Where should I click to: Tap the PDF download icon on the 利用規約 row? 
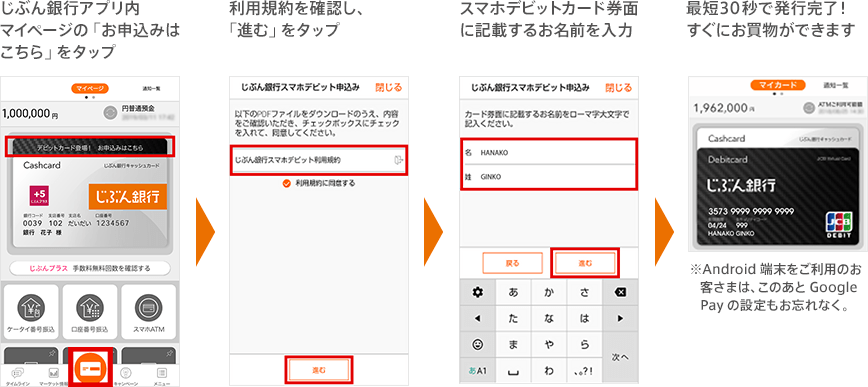pyautogui.click(x=398, y=160)
